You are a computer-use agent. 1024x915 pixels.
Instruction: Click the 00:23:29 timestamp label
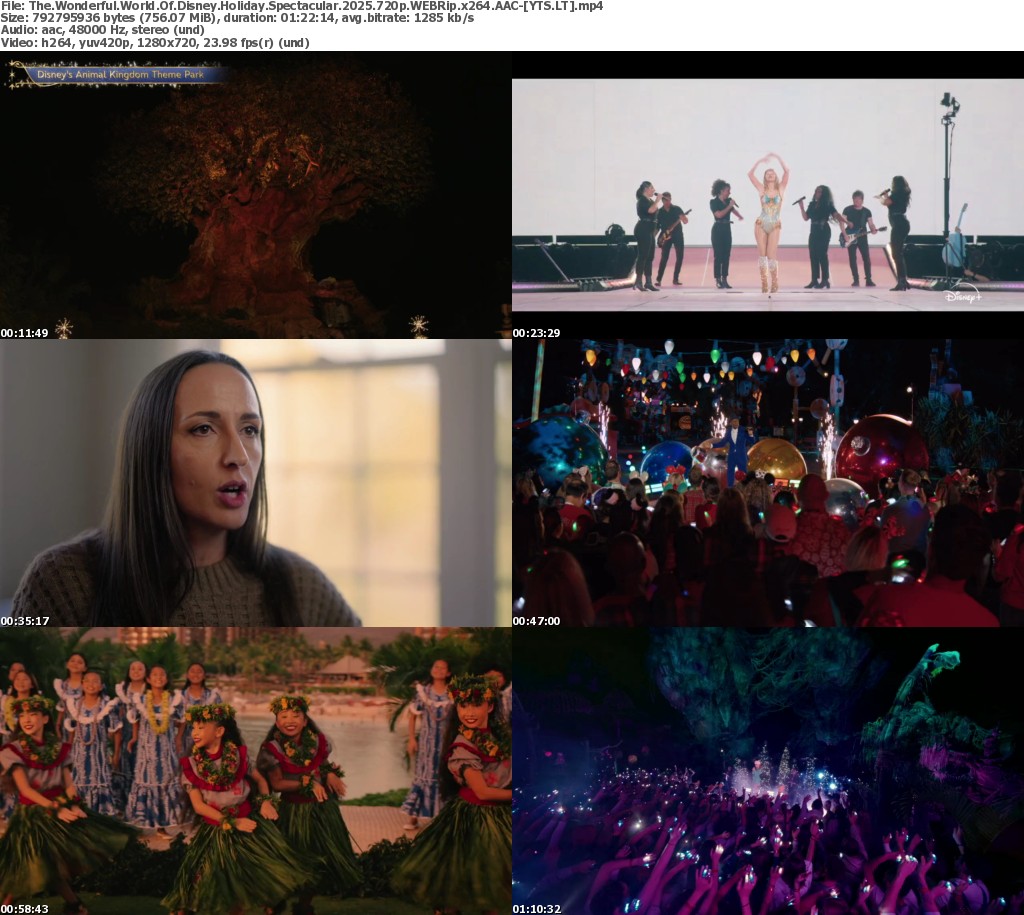(536, 333)
